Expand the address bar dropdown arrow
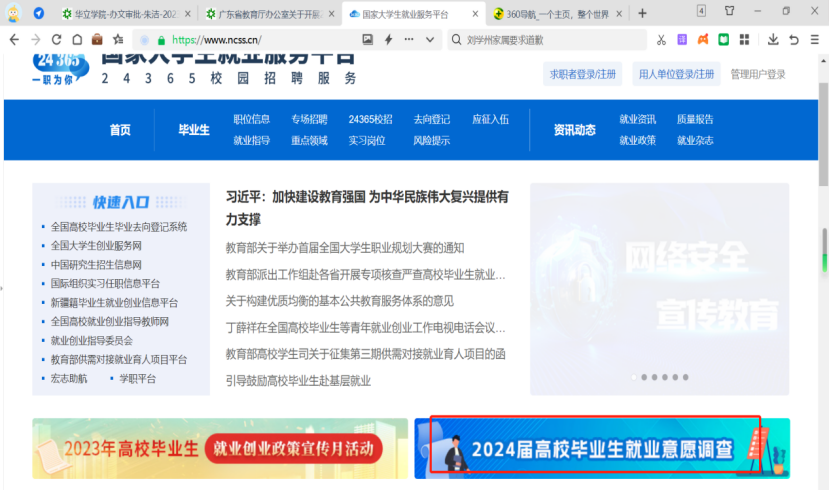This screenshot has width=830, height=490. tap(430, 39)
